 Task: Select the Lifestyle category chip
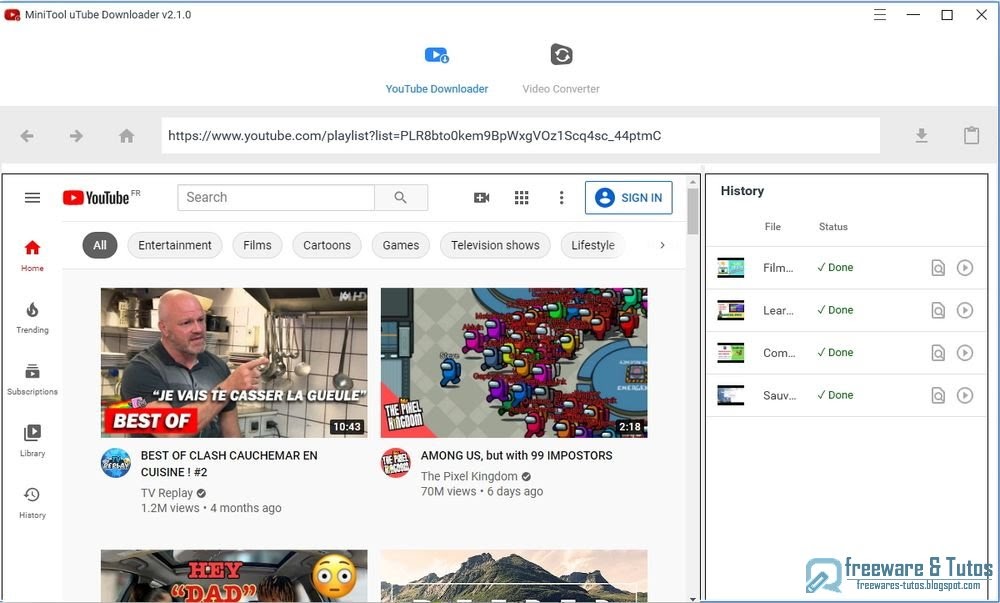pos(592,245)
